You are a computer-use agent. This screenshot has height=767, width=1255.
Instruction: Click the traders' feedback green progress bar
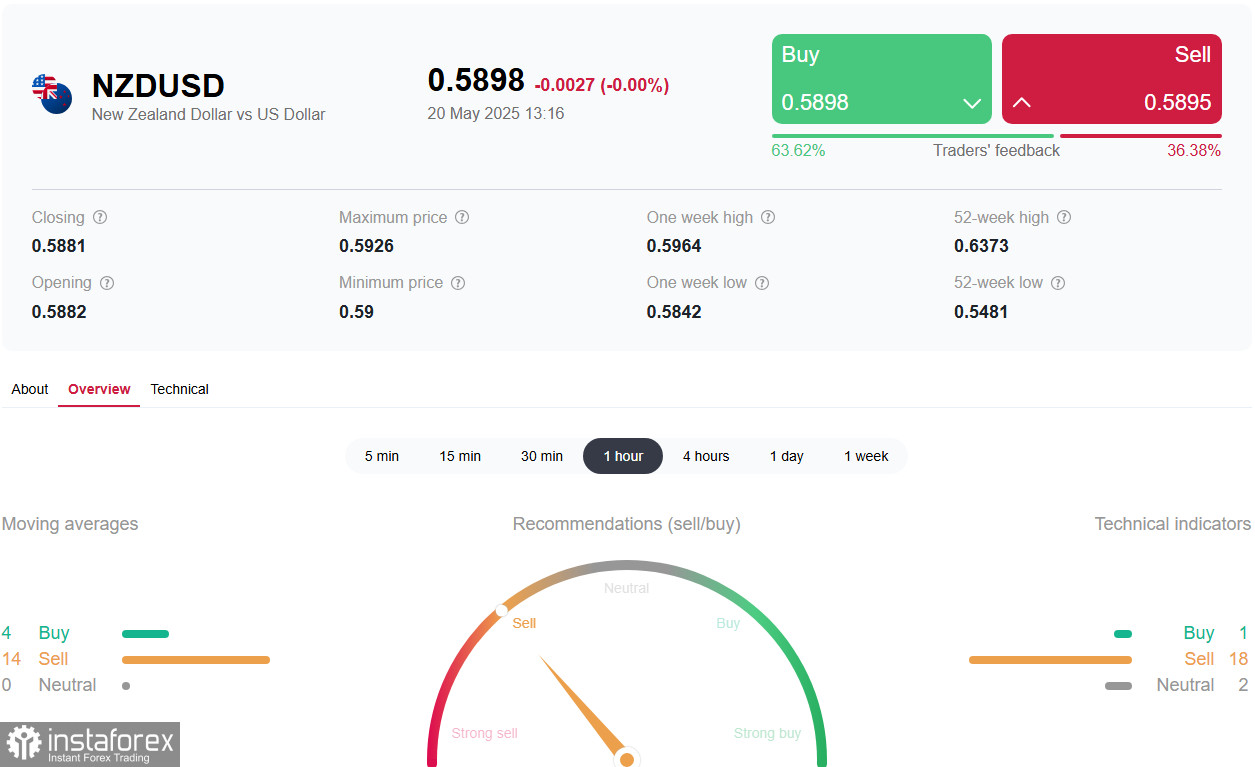click(912, 136)
